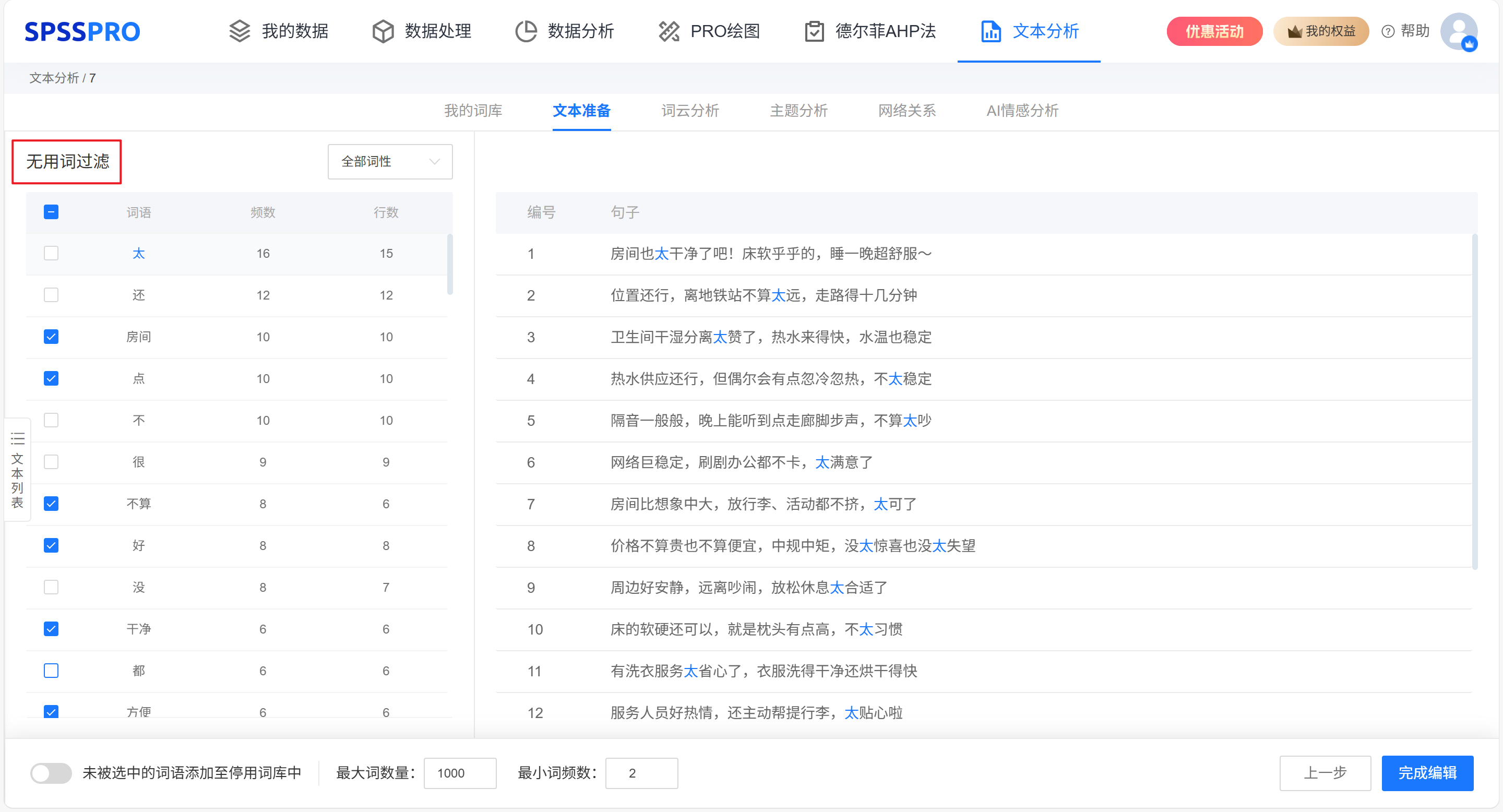Screen dimensions: 1503x812
Task: Click the cube 数据处理 icon
Action: (383, 31)
